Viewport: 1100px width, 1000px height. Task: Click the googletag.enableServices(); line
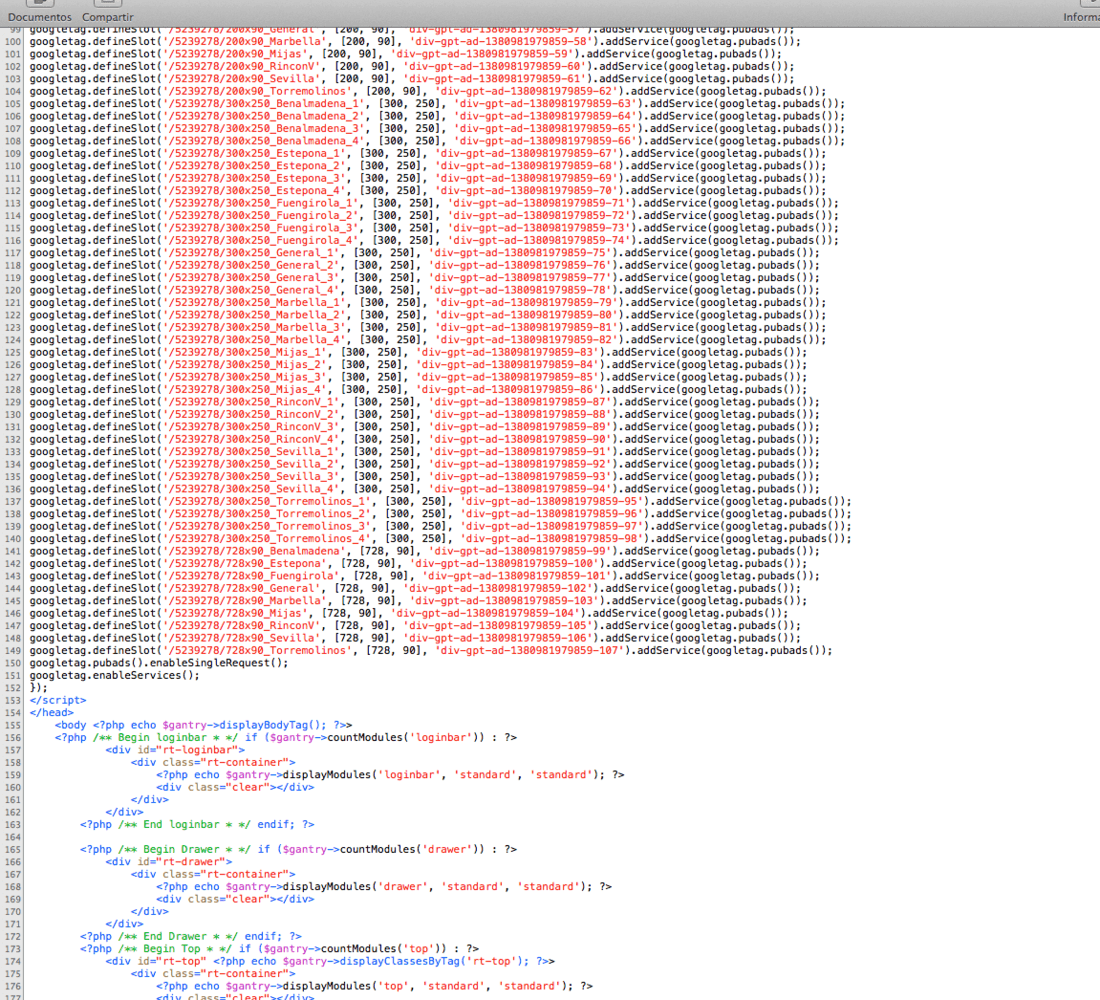click(x=114, y=676)
